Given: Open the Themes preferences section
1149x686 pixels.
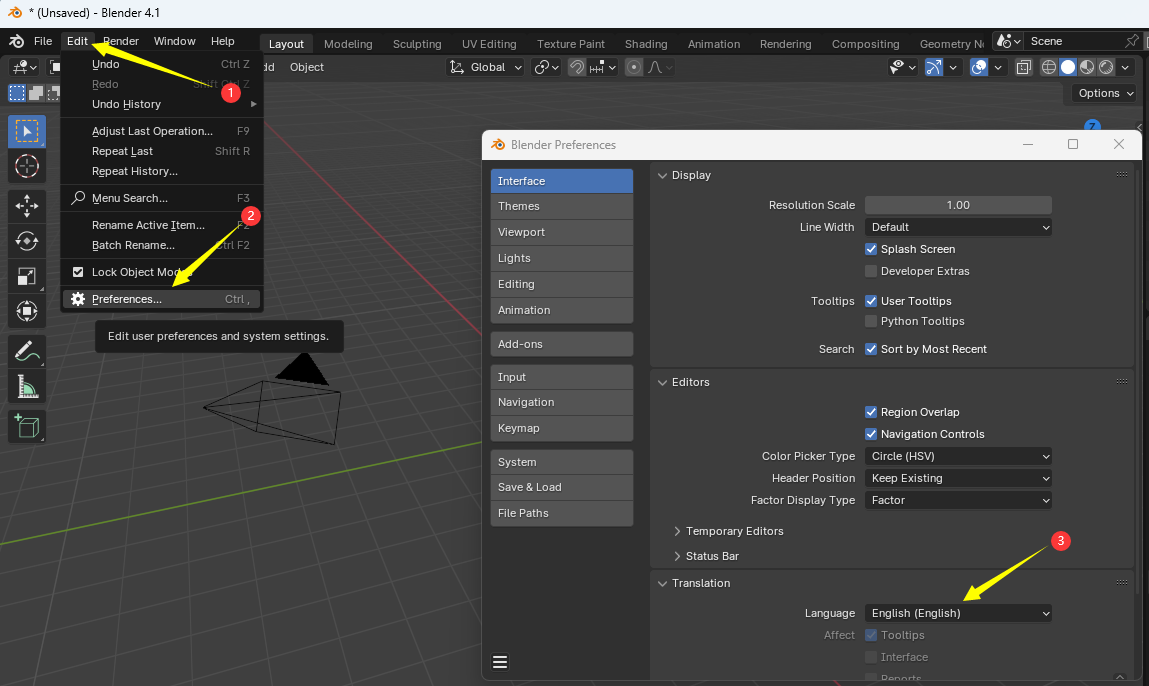Looking at the screenshot, I should click(x=561, y=206).
